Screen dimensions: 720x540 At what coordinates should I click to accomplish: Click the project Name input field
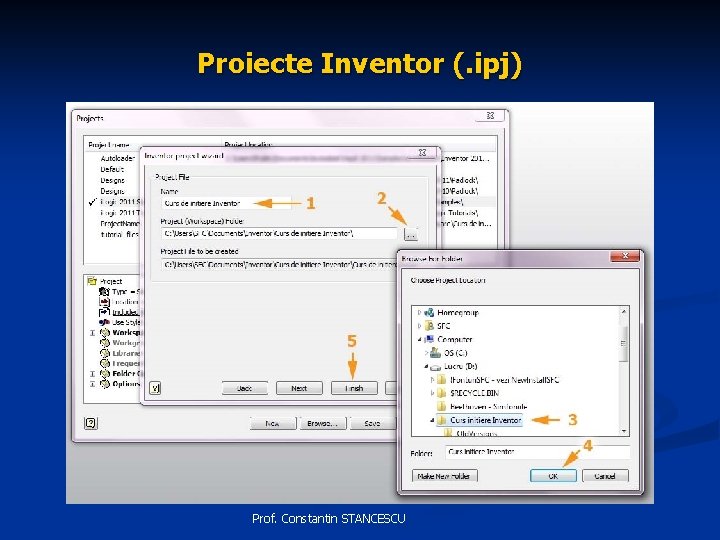[226, 203]
